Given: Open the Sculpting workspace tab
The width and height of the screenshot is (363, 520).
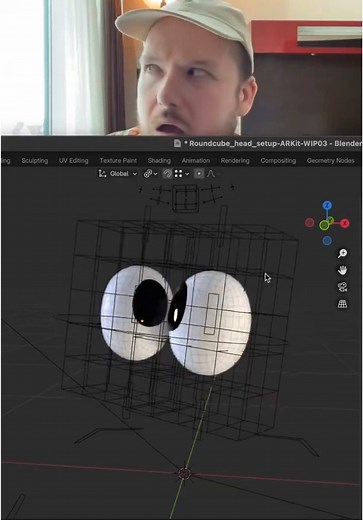Looking at the screenshot, I should point(35,161).
